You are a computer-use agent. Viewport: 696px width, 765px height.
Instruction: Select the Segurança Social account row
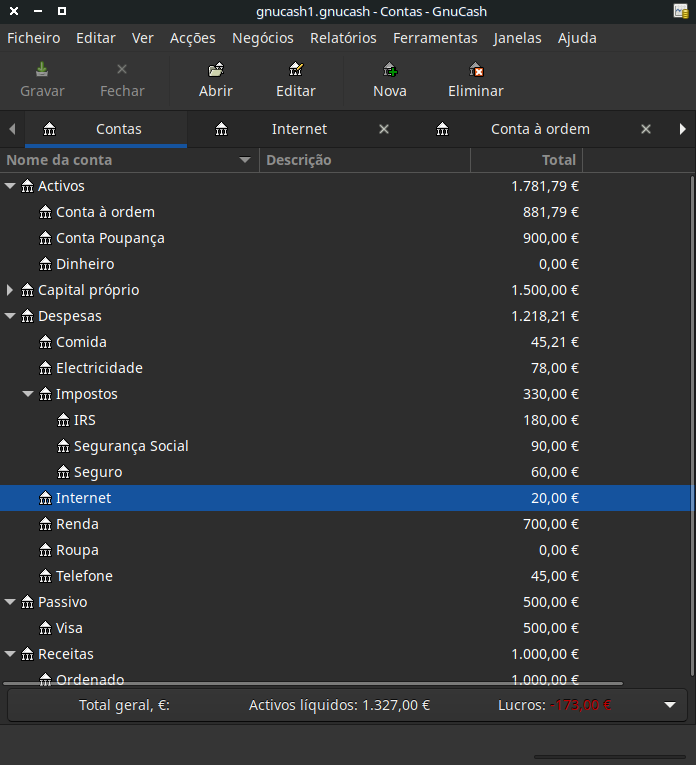coord(131,446)
